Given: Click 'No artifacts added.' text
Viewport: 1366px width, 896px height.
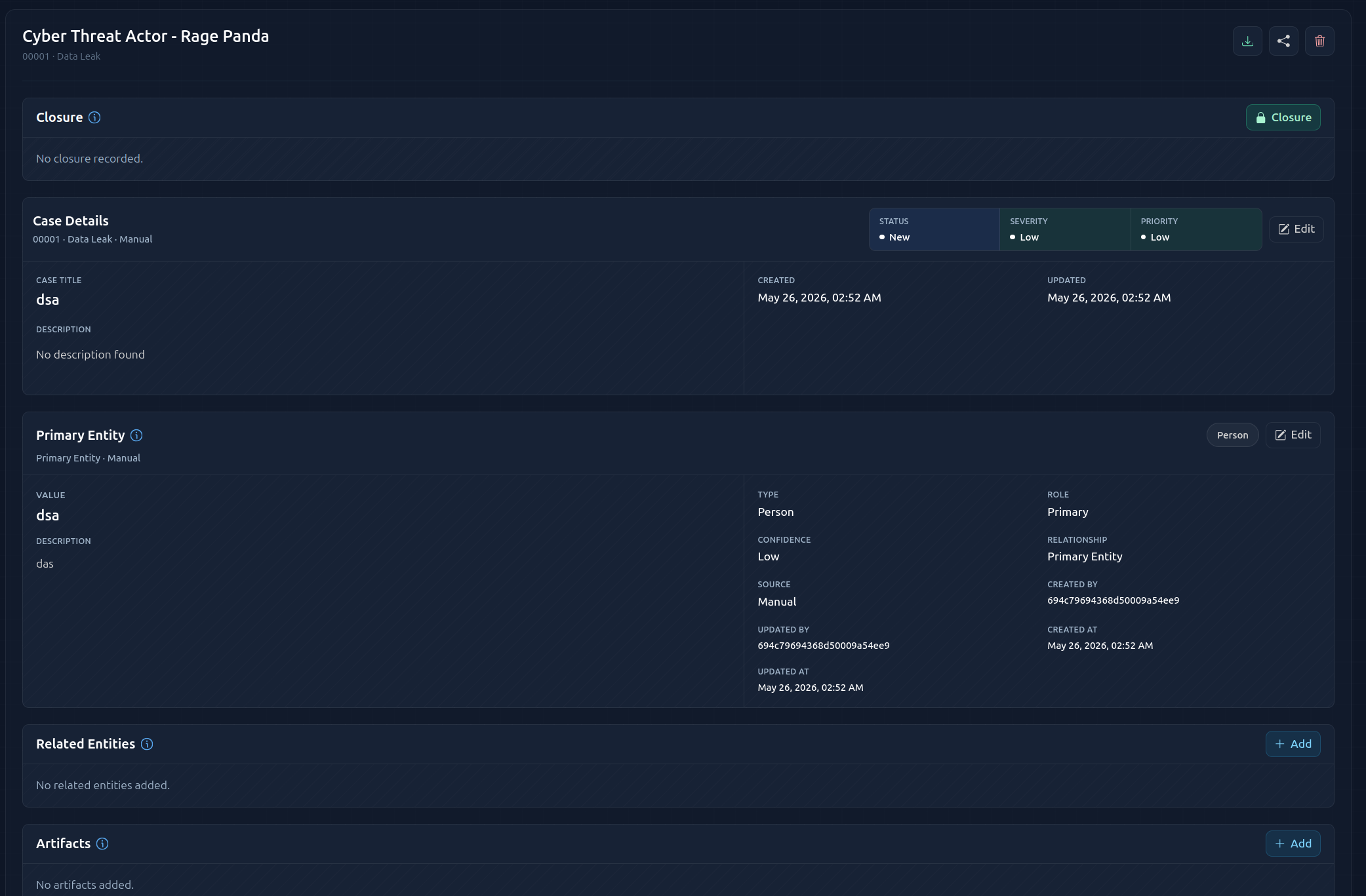Looking at the screenshot, I should [x=85, y=885].
